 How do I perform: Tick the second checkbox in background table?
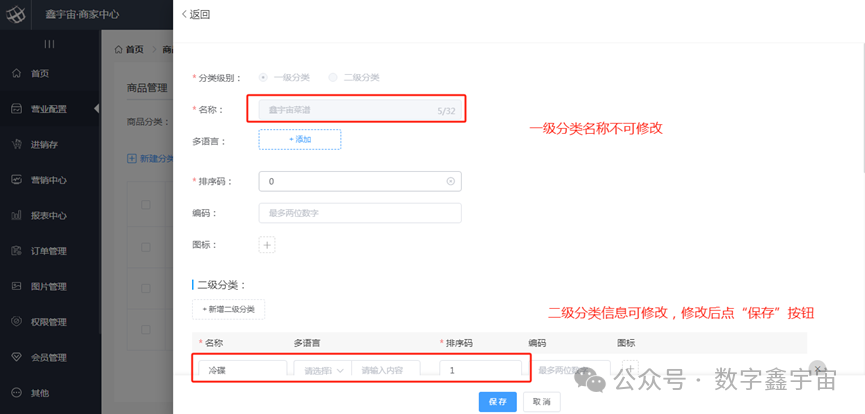tap(146, 247)
